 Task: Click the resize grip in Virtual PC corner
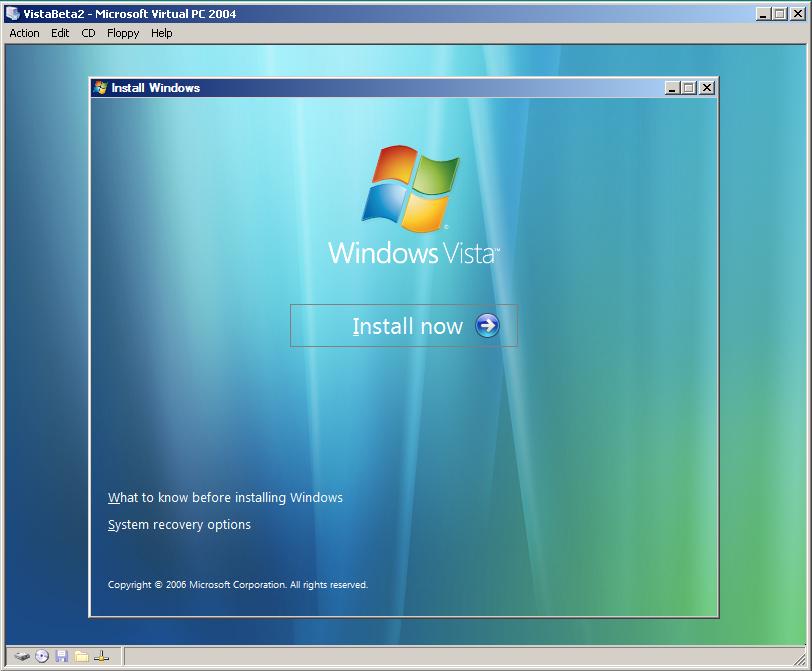click(x=801, y=661)
